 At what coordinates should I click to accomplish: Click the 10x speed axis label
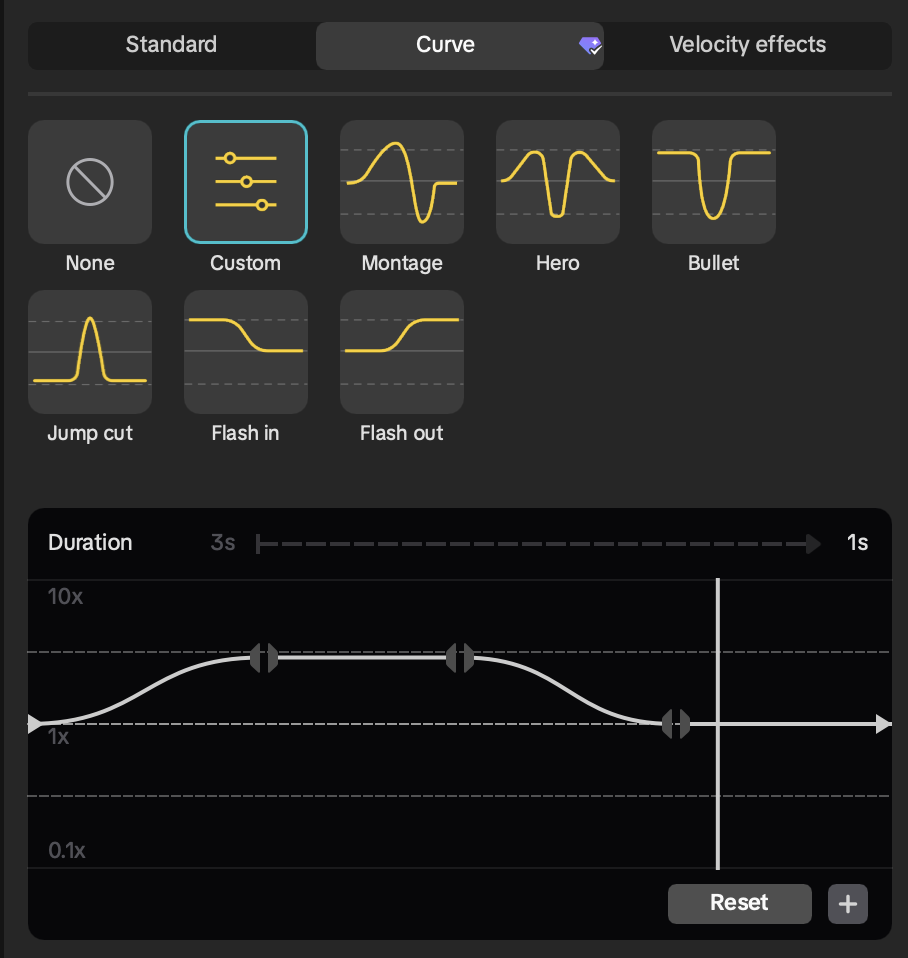(x=65, y=596)
